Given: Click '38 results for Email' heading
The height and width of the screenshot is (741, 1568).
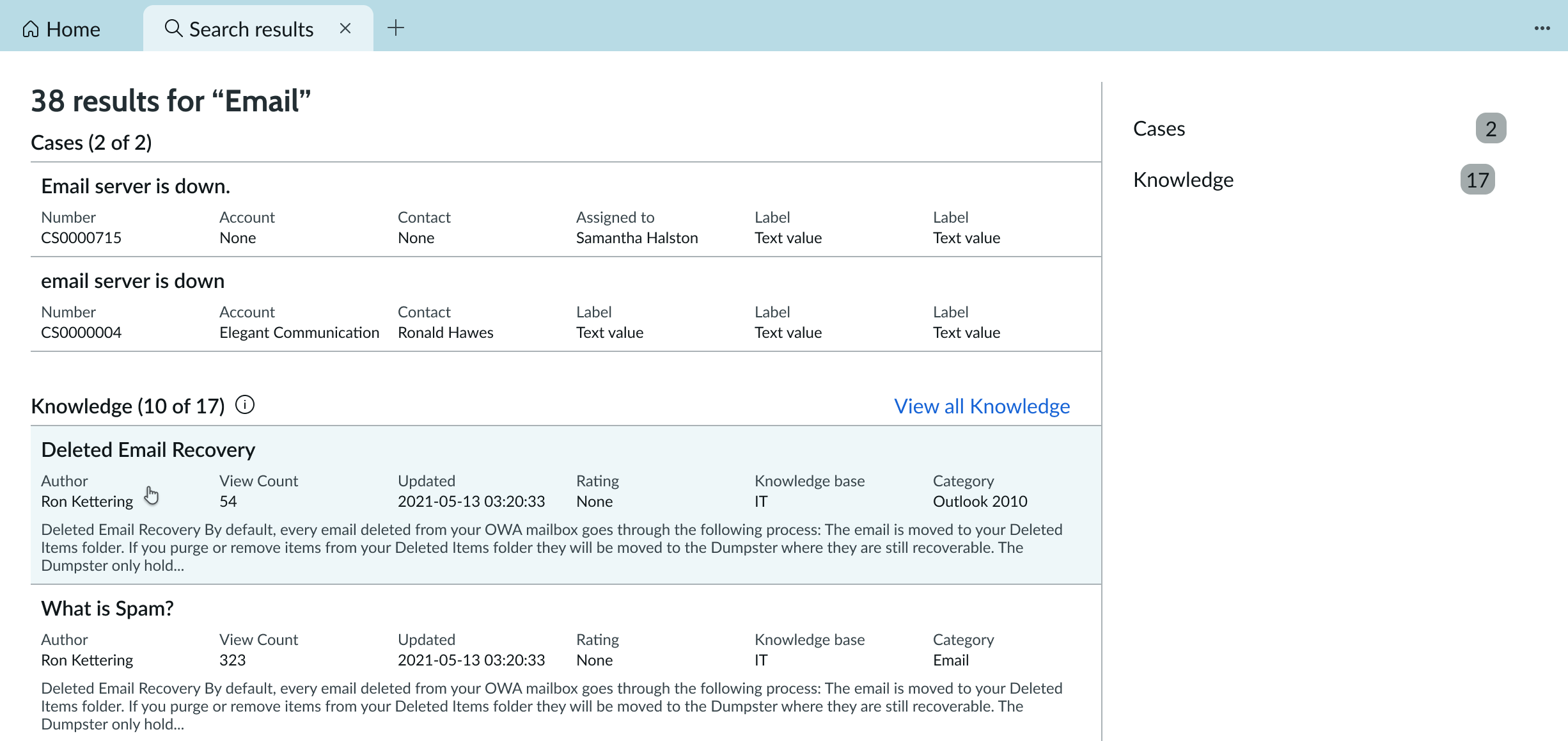Looking at the screenshot, I should [x=171, y=101].
